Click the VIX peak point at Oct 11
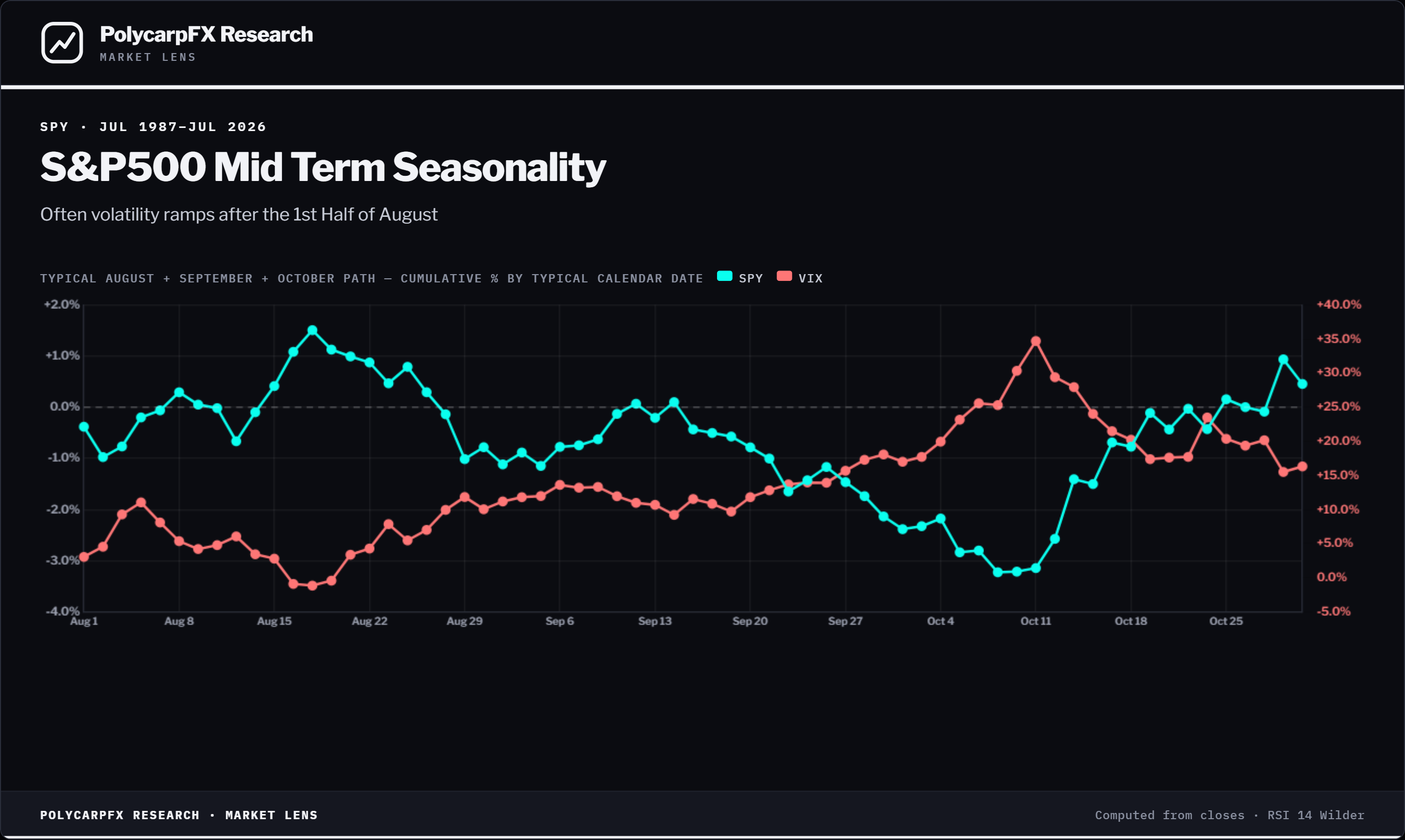Viewport: 1405px width, 840px height. click(1036, 341)
